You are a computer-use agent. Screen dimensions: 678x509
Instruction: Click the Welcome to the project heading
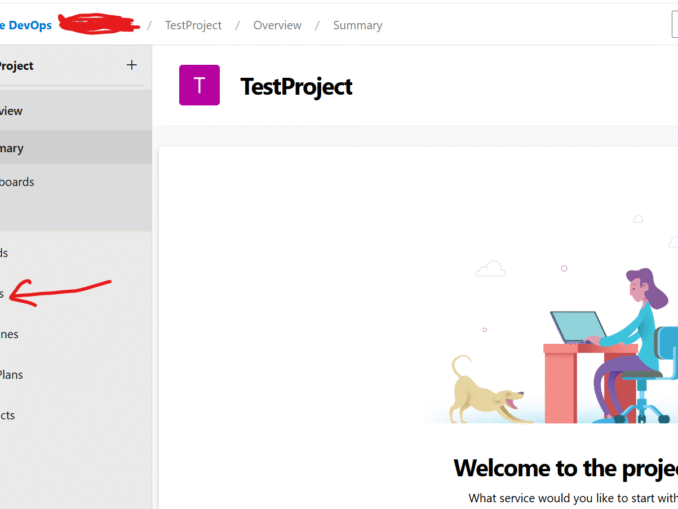tap(565, 468)
